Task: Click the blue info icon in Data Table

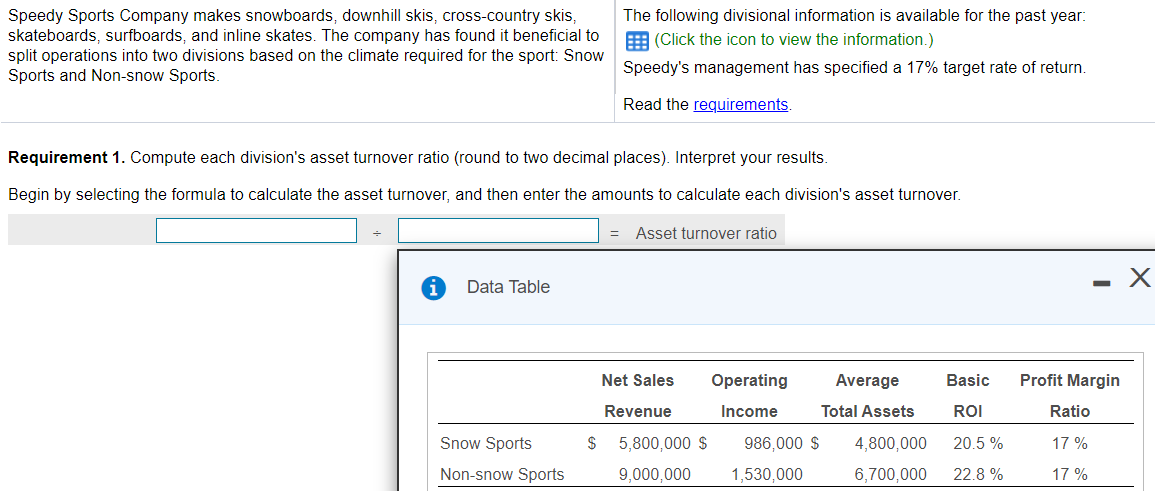Action: tap(434, 287)
